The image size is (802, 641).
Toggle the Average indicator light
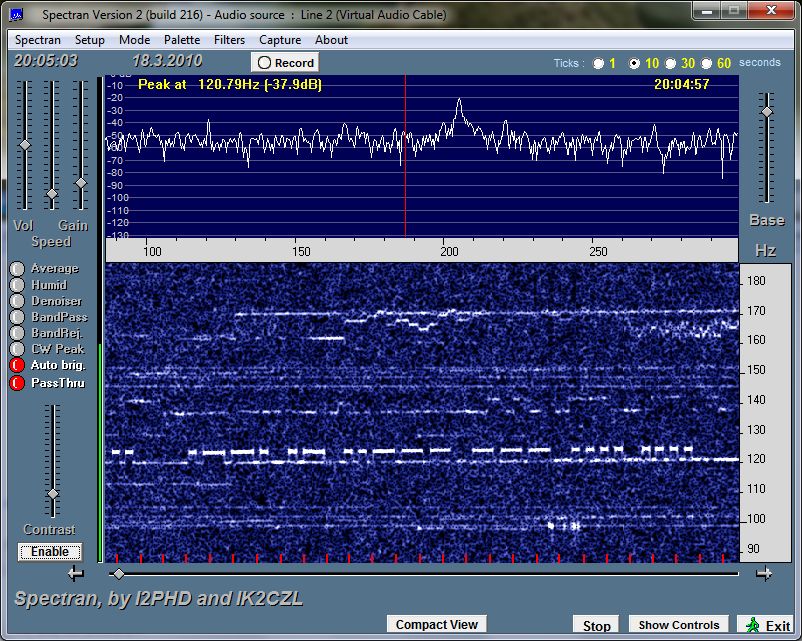coord(17,269)
